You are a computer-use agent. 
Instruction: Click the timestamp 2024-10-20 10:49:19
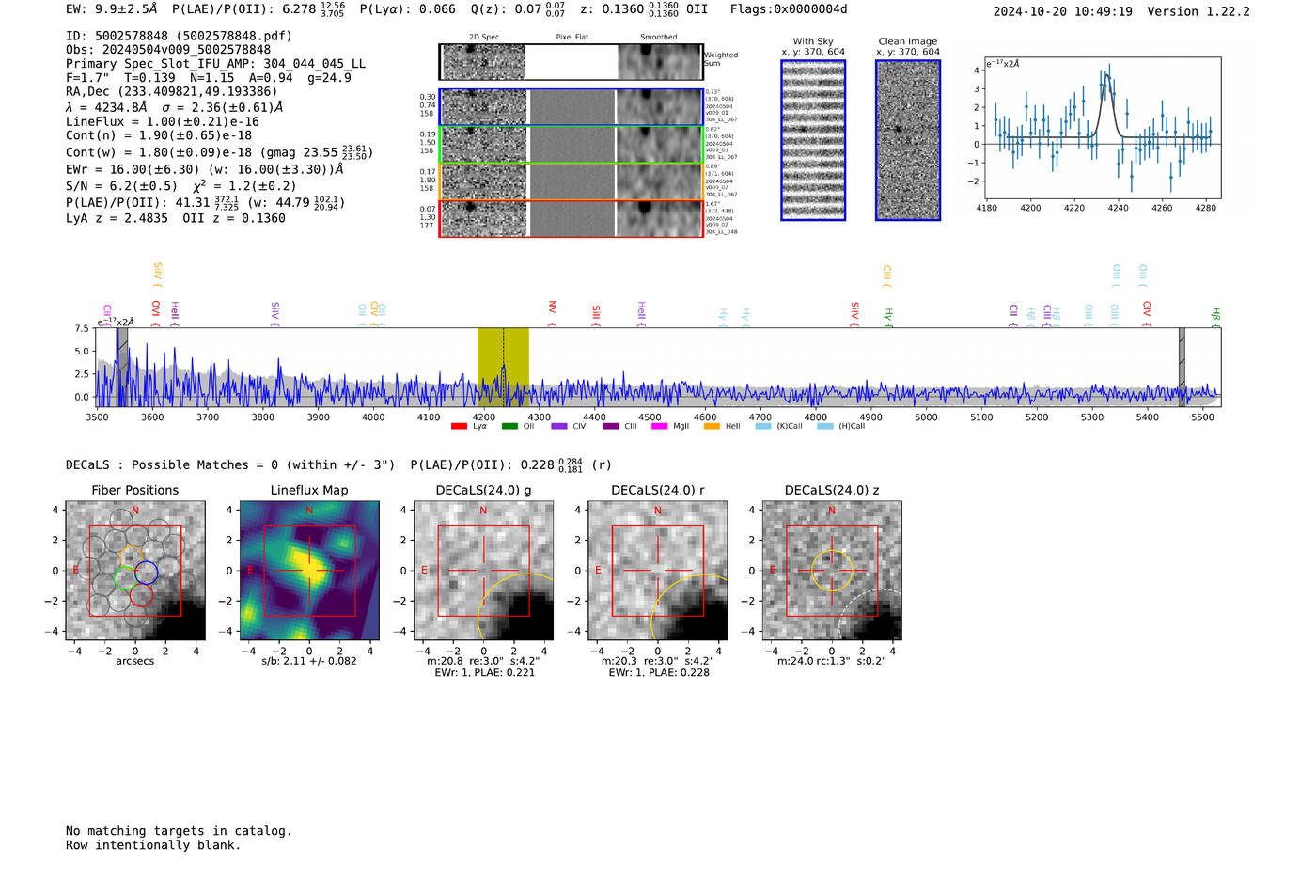1063,11
